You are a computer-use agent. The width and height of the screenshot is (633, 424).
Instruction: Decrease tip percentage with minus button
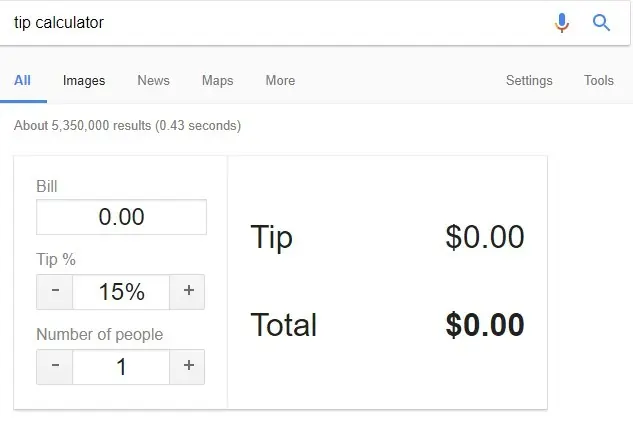55,291
